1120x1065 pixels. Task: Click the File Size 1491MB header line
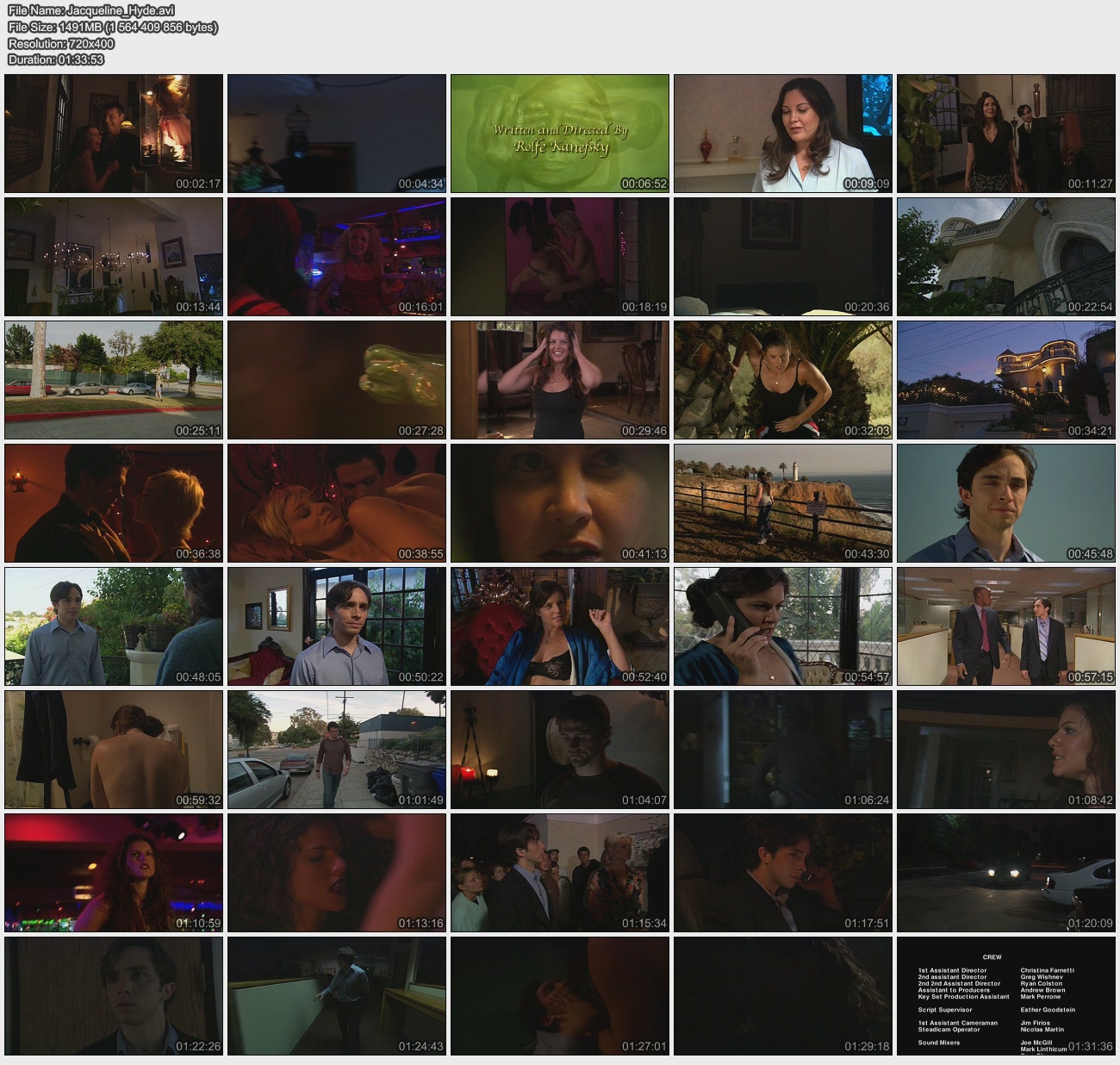coord(112,28)
